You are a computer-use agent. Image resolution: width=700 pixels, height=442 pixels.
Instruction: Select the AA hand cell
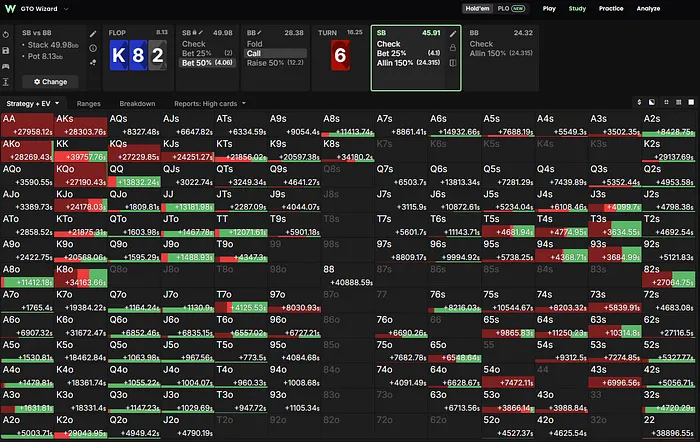click(x=27, y=125)
